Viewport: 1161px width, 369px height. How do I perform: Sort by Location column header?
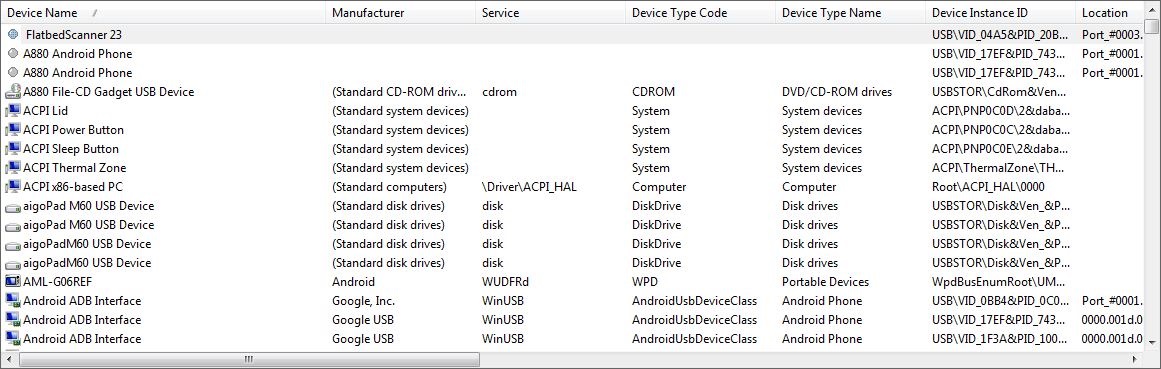(x=1109, y=13)
